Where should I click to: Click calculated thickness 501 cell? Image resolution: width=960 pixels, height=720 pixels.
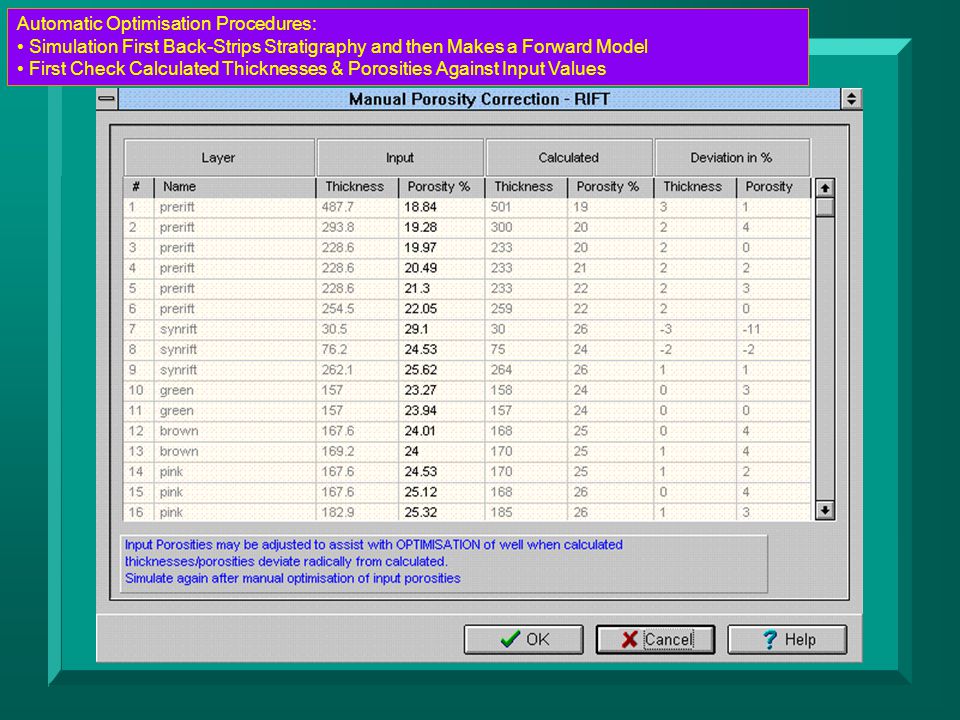pos(527,207)
